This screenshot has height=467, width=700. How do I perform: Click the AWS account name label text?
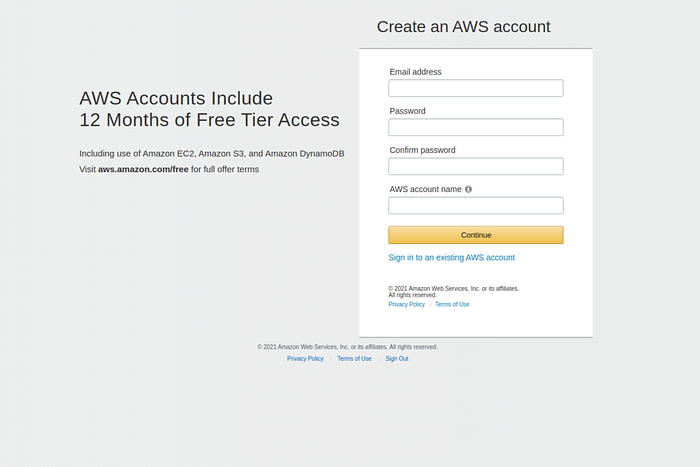click(x=425, y=189)
